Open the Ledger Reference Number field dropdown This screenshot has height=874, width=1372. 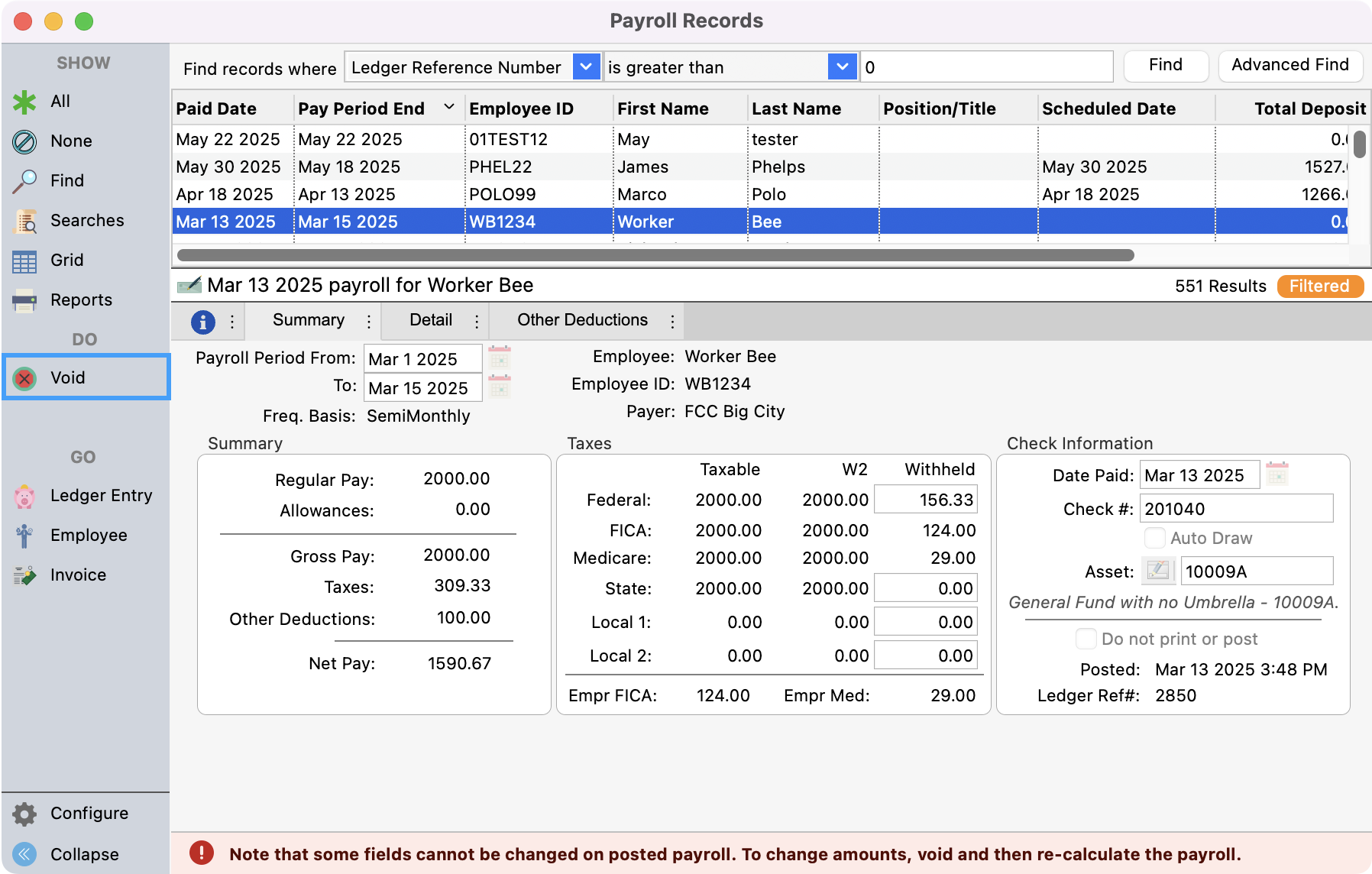[x=585, y=67]
